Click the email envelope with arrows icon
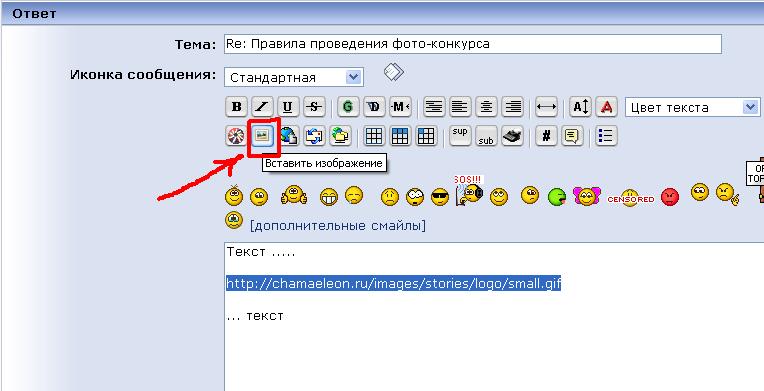The width and height of the screenshot is (764, 391). point(314,136)
